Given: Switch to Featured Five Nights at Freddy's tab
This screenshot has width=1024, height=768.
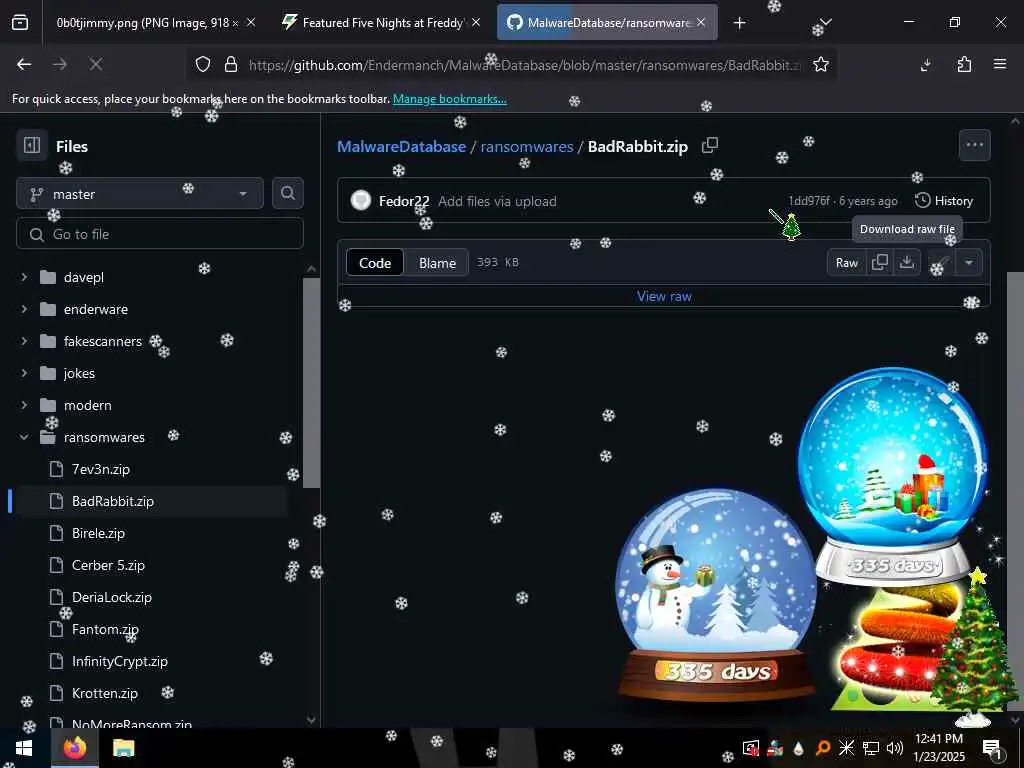Looking at the screenshot, I should [x=381, y=23].
